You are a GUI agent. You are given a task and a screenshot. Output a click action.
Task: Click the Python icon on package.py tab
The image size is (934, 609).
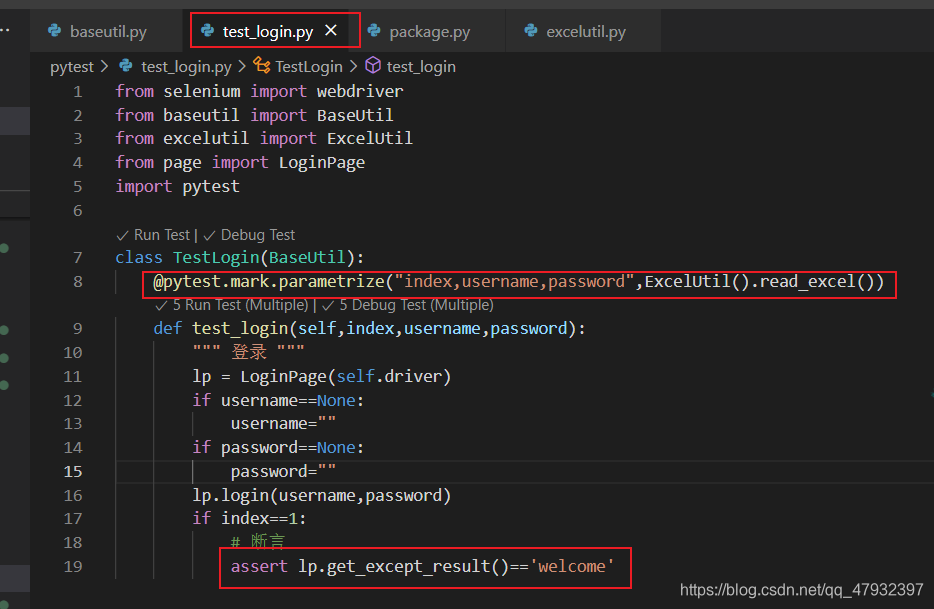(x=373, y=30)
